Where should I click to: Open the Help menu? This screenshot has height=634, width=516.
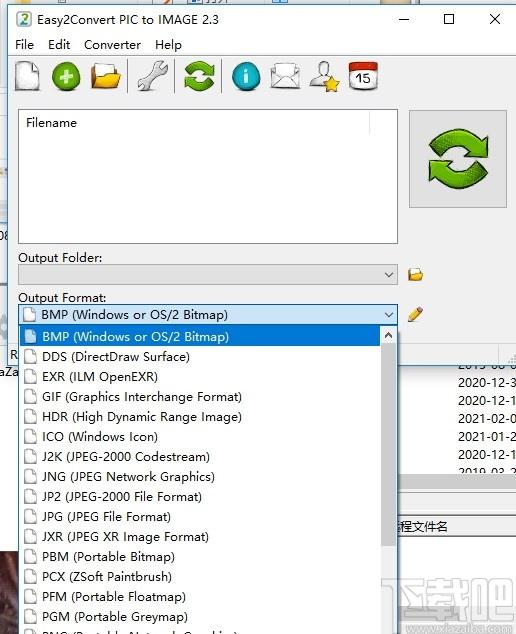[x=168, y=44]
